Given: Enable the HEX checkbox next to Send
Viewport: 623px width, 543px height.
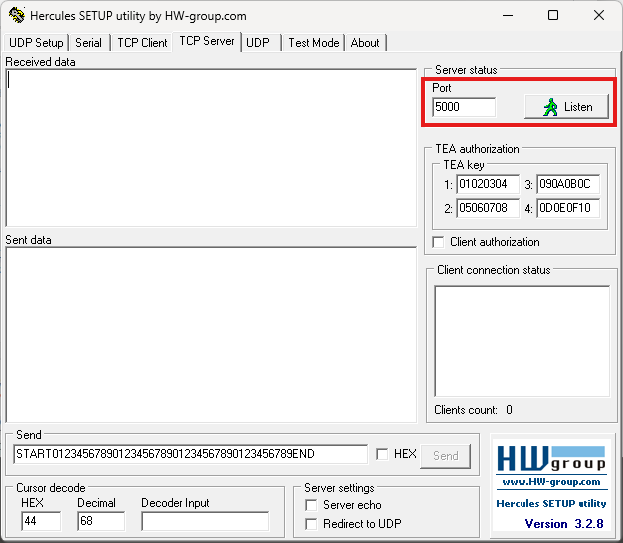Looking at the screenshot, I should [383, 454].
